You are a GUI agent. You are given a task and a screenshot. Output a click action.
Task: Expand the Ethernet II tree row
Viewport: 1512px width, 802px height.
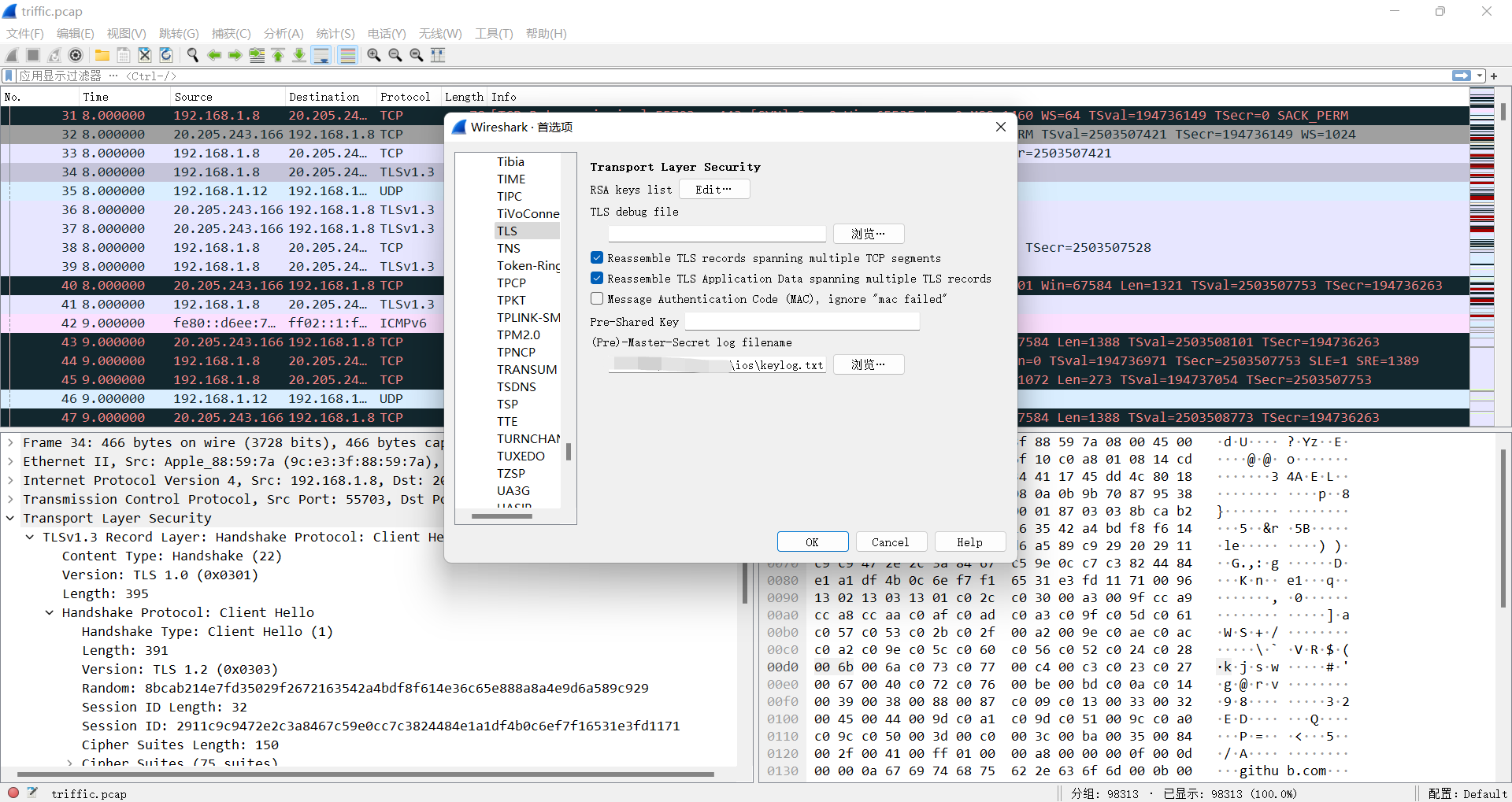coord(10,461)
